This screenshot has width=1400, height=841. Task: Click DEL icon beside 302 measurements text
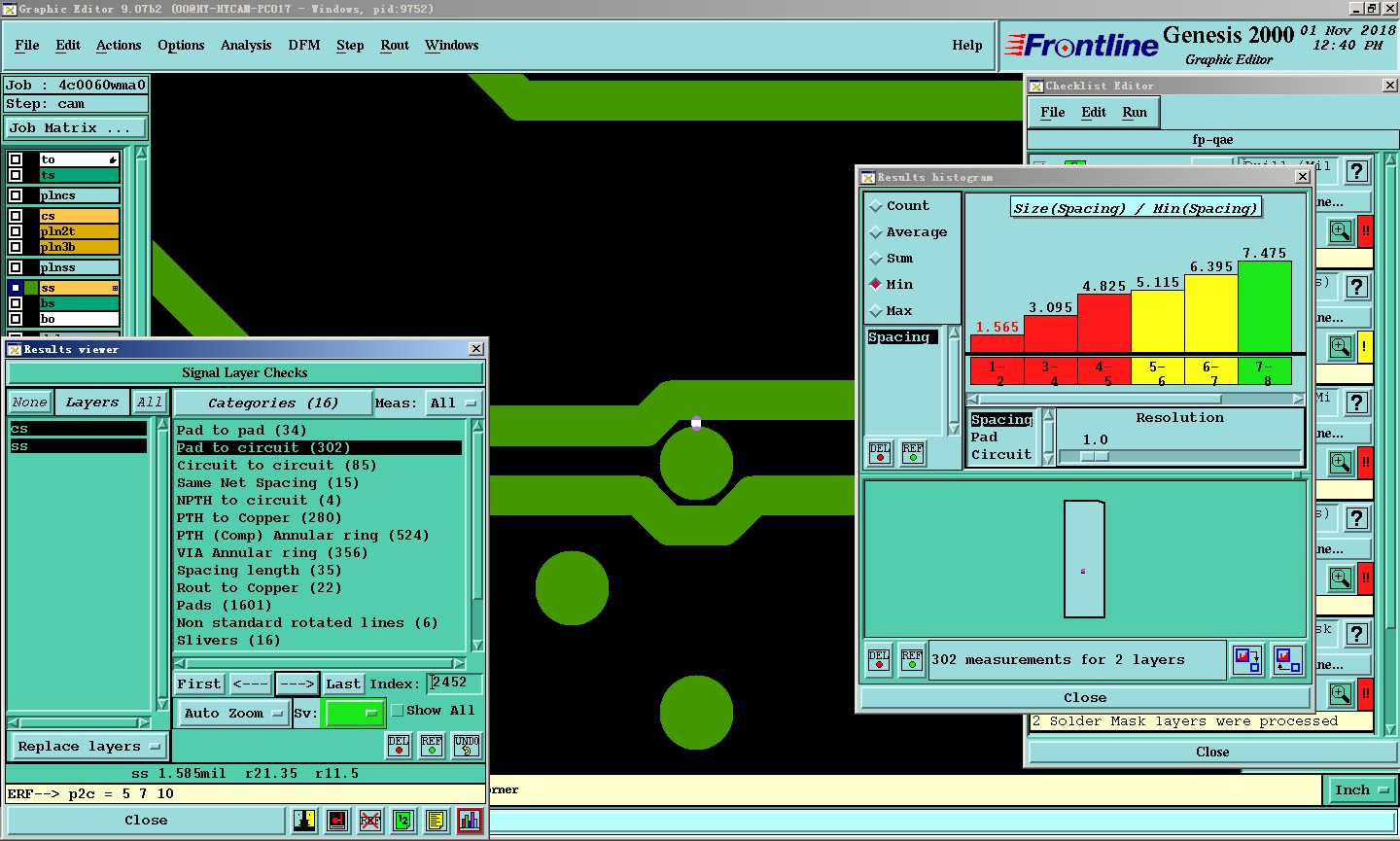pyautogui.click(x=879, y=660)
